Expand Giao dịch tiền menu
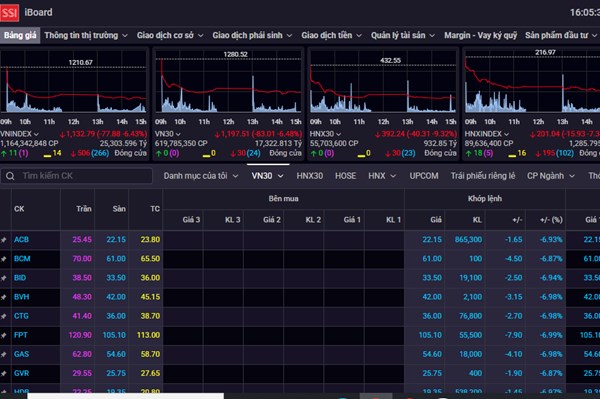The width and height of the screenshot is (600, 399). tap(331, 36)
